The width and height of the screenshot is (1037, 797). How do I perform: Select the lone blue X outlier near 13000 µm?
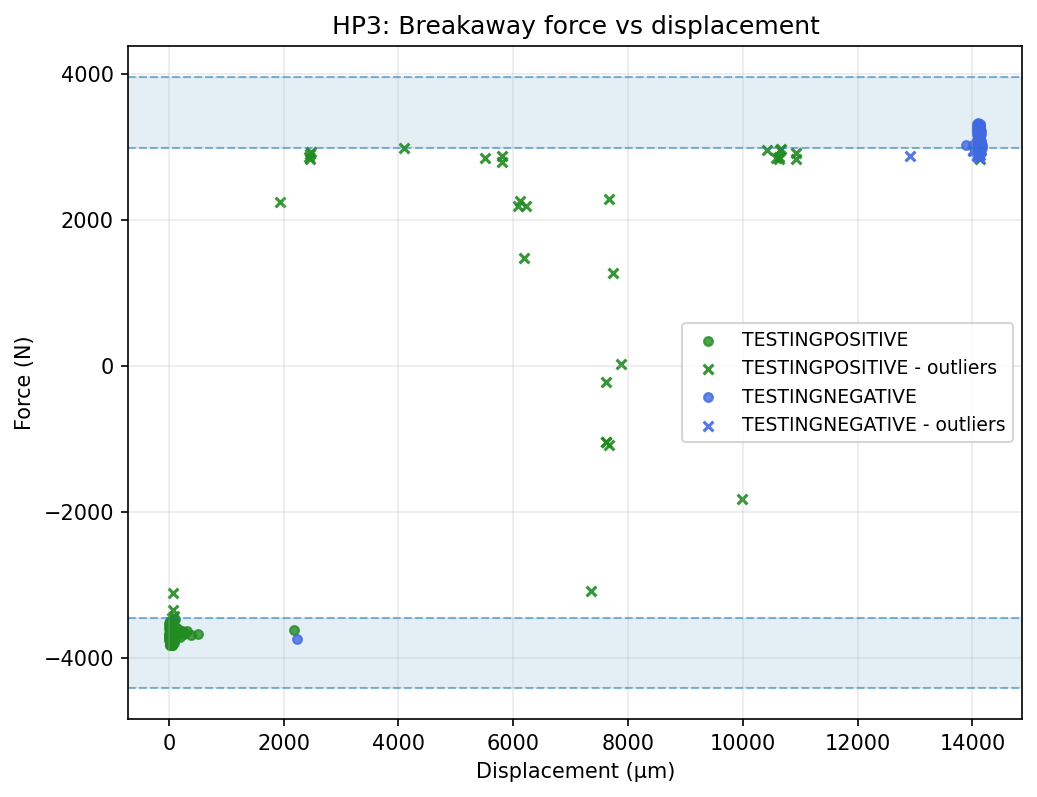[x=910, y=156]
